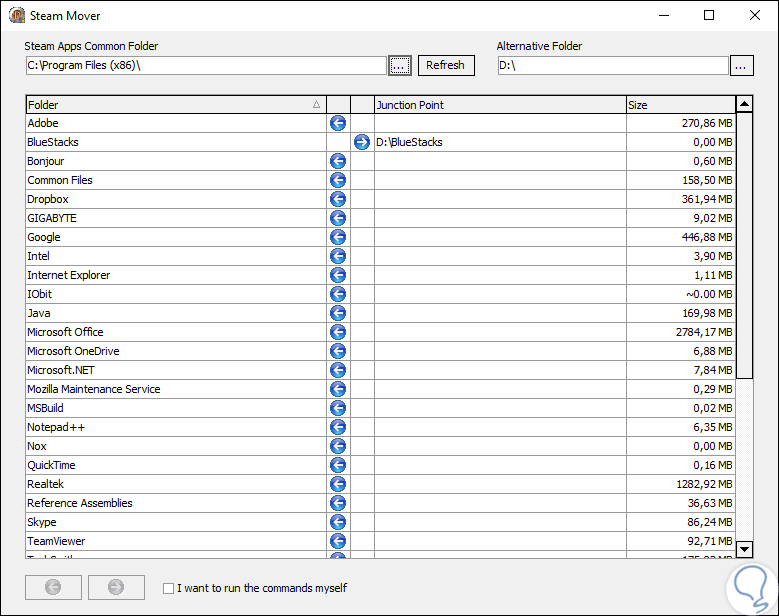Click the scrollbar up arrow of the folder list
This screenshot has height=616, width=779.
click(744, 104)
